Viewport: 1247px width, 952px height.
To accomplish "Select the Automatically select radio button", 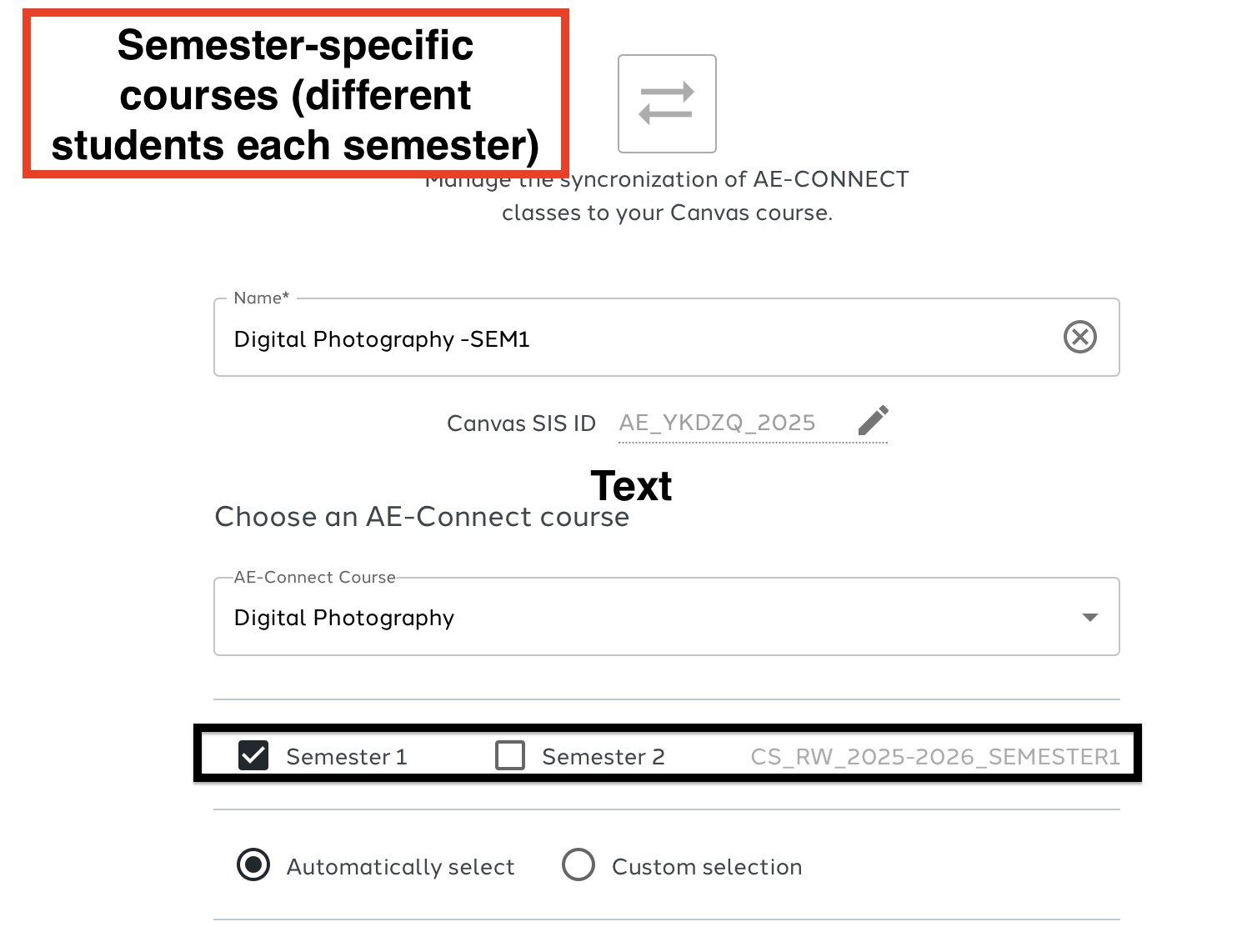I will 253,865.
